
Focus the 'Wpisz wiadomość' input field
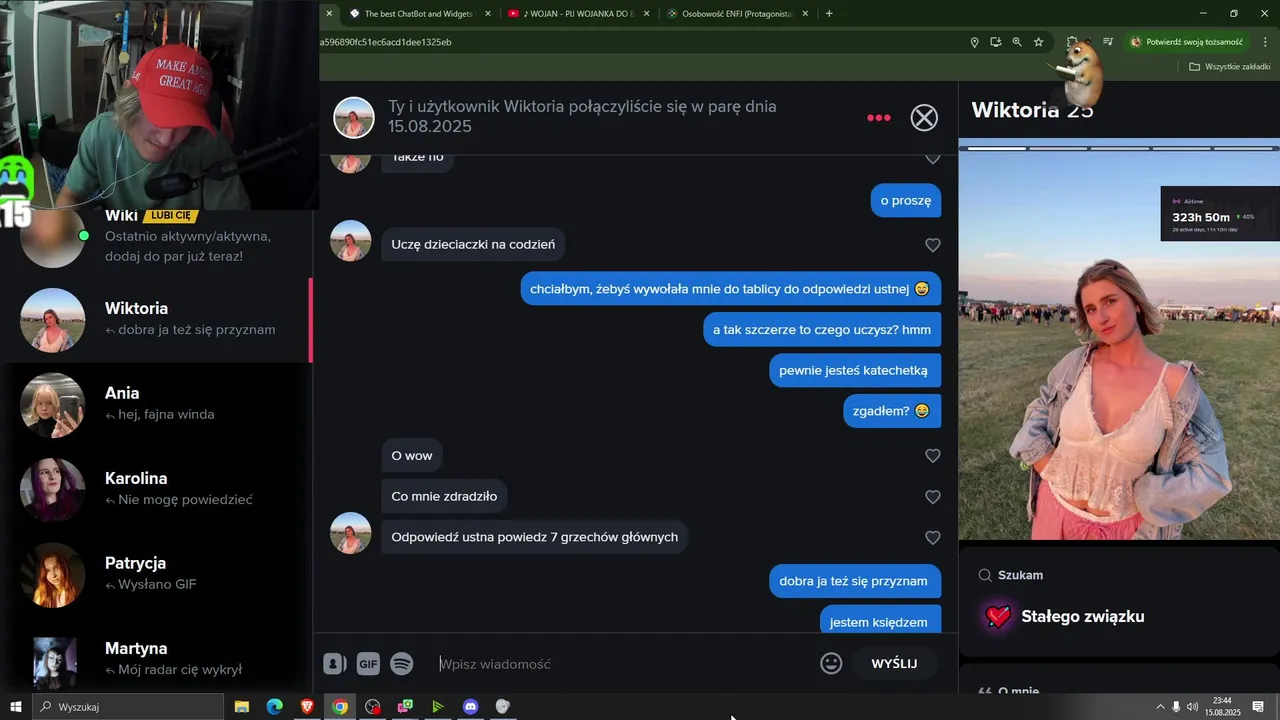pyautogui.click(x=625, y=664)
